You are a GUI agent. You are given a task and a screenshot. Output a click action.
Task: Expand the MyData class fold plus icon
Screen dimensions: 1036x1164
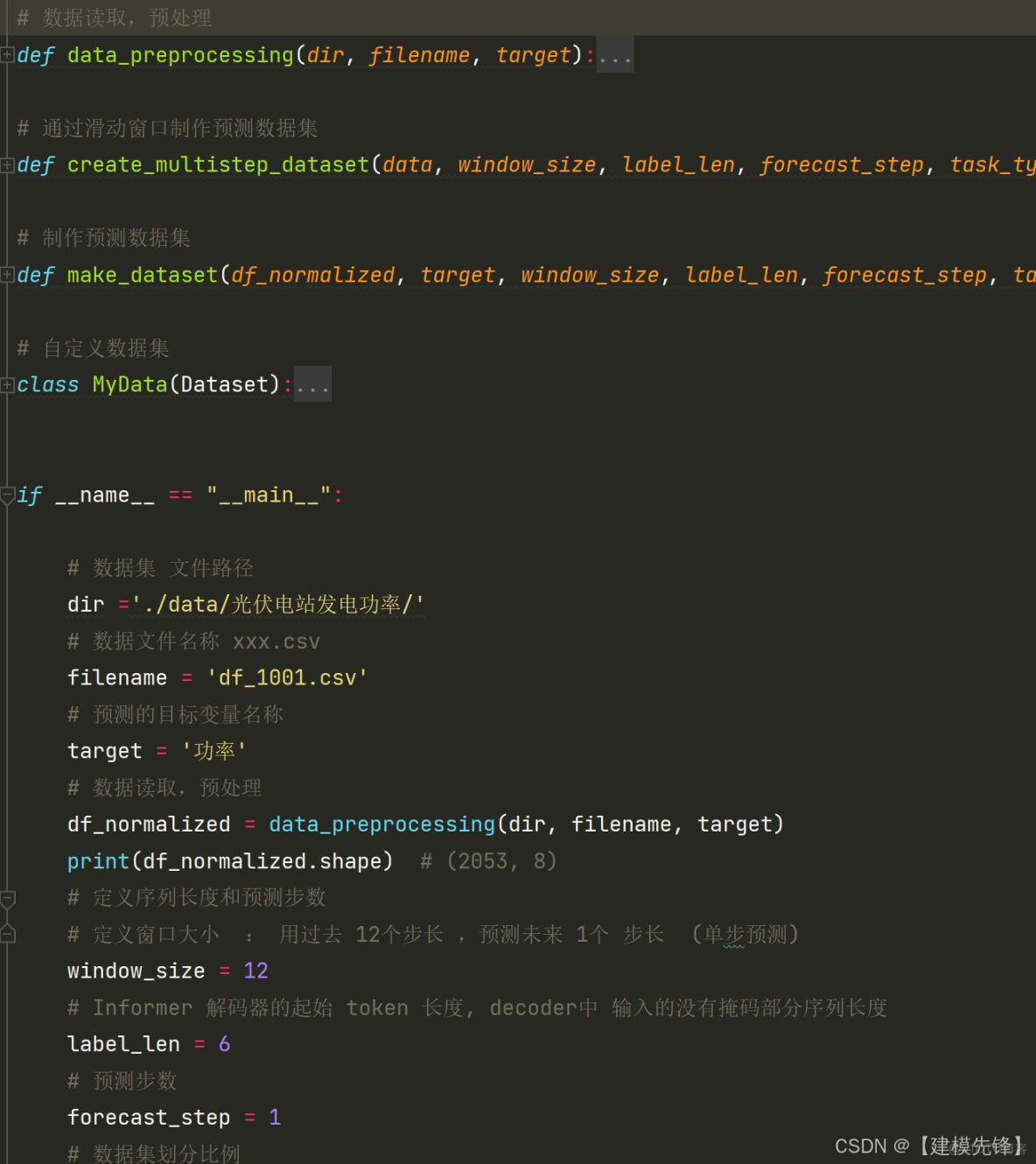point(6,384)
